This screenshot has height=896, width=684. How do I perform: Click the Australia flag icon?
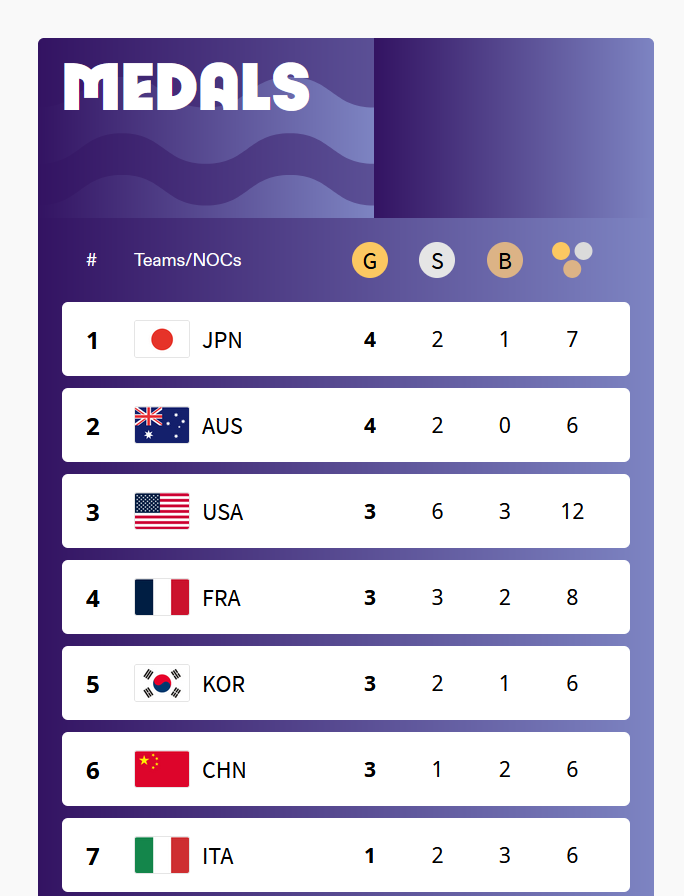162,425
